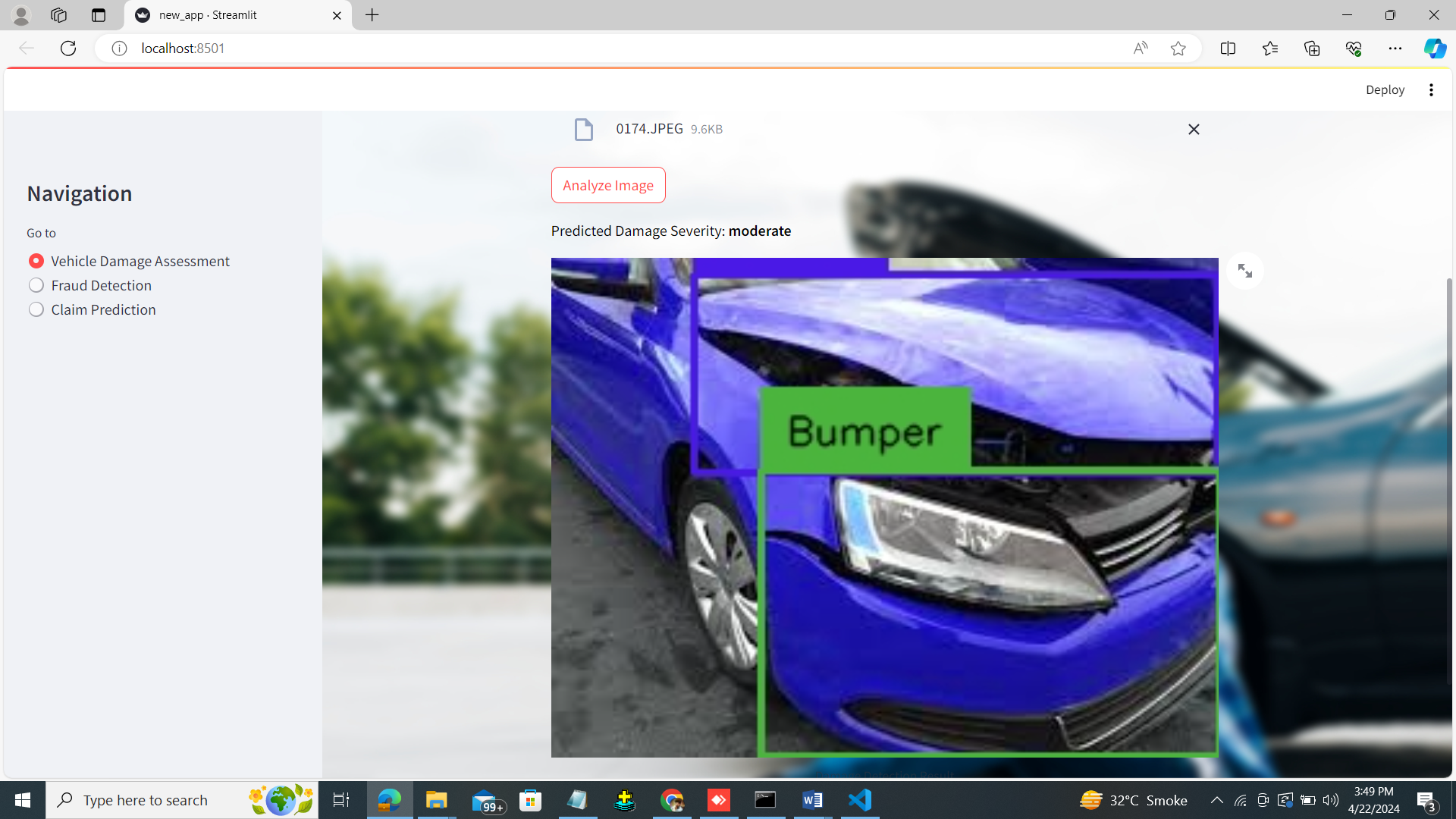This screenshot has height=819, width=1456.
Task: Open the tab actions menu
Action: 99,15
